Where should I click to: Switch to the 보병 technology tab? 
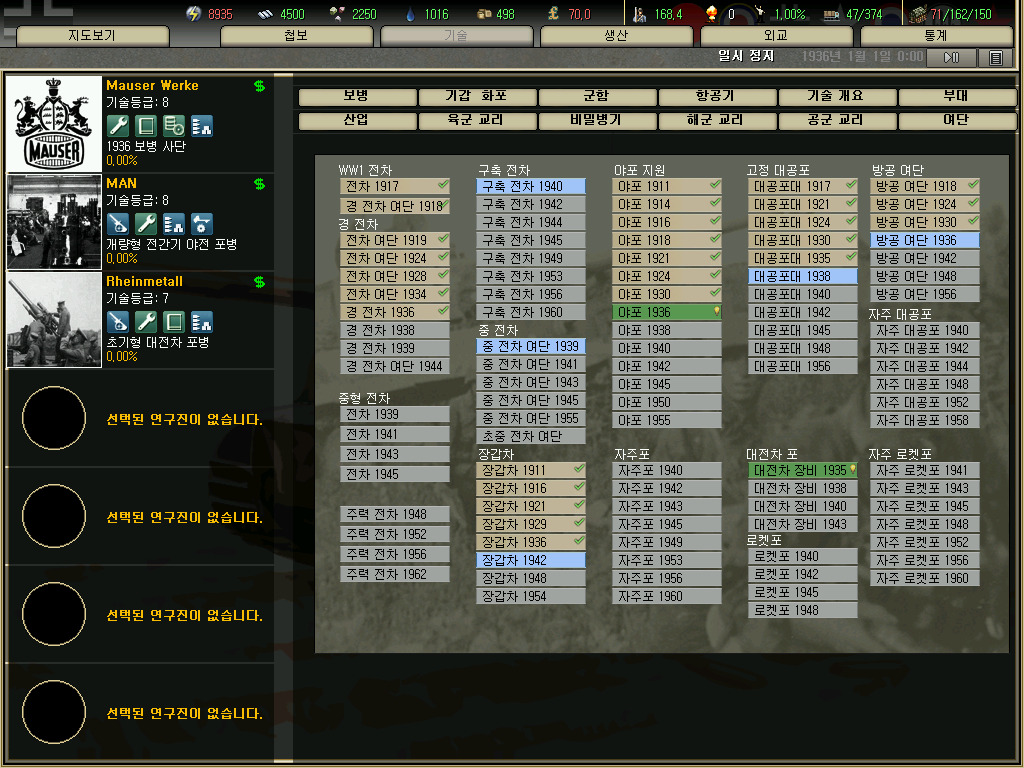[357, 97]
